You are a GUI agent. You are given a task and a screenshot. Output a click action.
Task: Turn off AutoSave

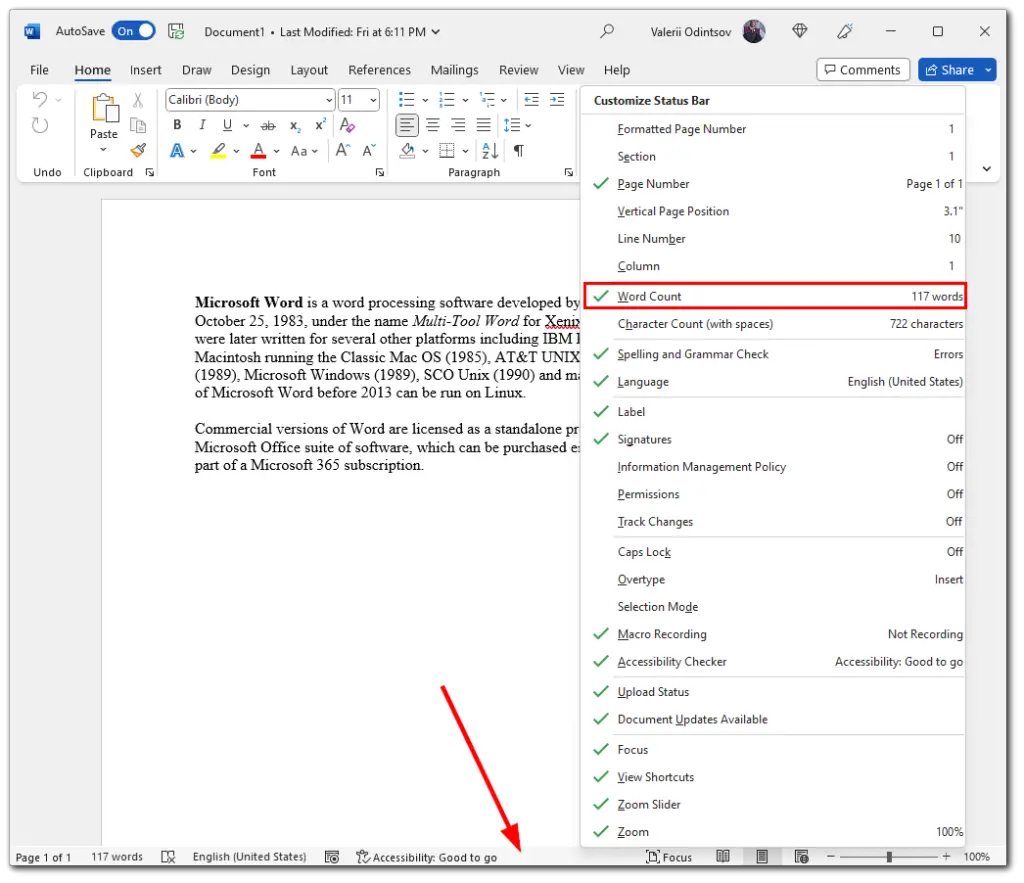click(x=133, y=31)
